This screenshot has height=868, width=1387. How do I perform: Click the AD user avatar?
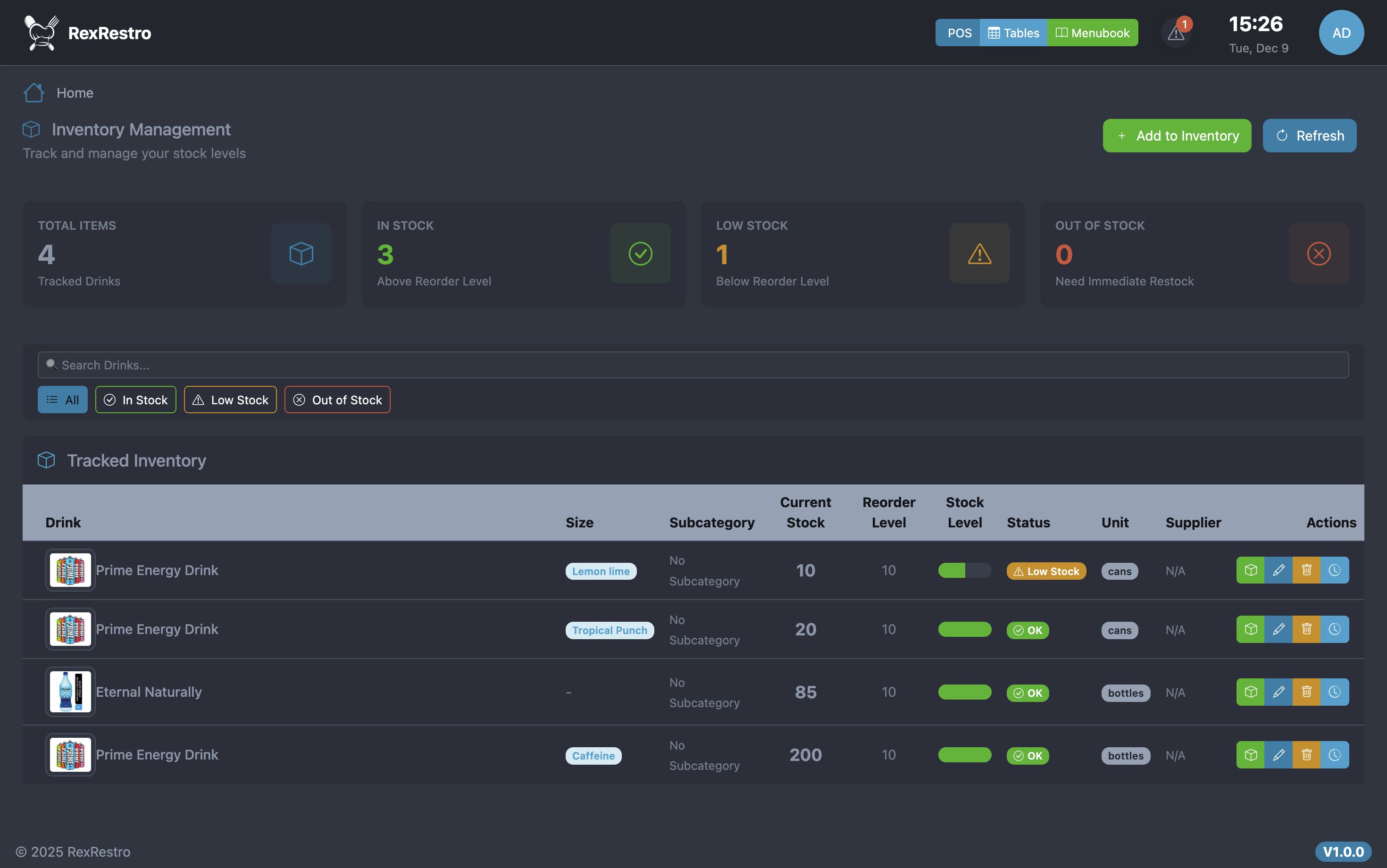1341,33
